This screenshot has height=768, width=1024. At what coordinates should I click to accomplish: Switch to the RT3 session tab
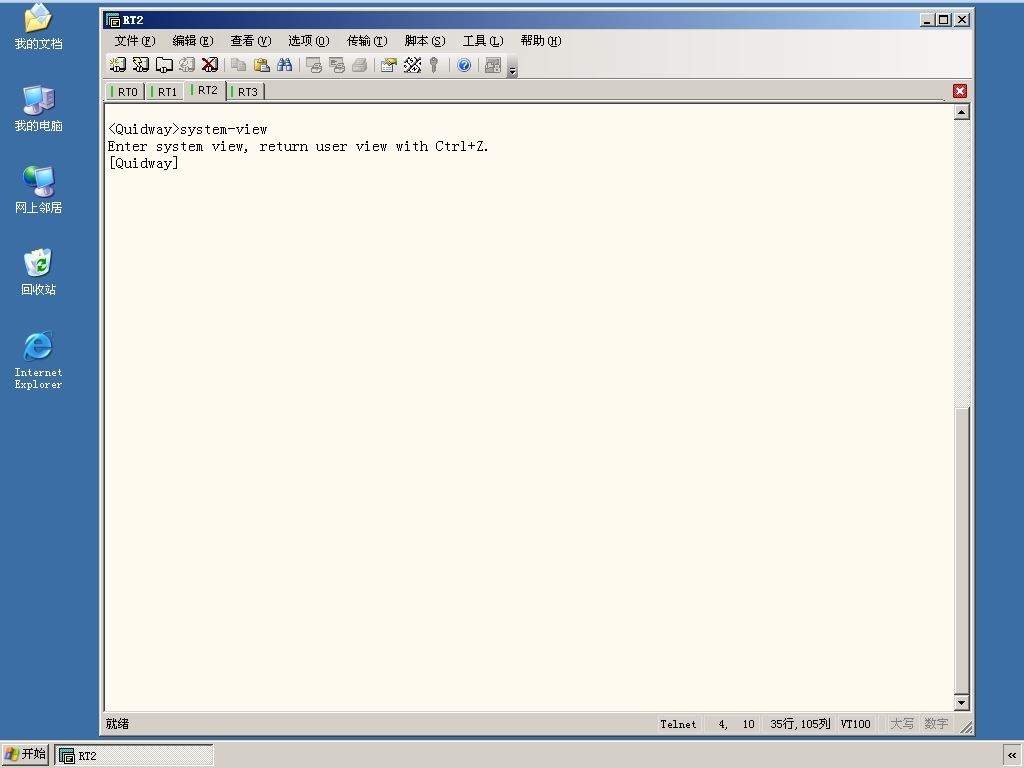pos(245,91)
